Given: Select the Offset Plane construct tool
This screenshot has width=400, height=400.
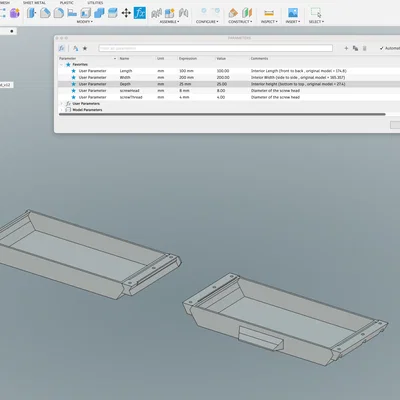Looking at the screenshot, I should pyautogui.click(x=233, y=13).
